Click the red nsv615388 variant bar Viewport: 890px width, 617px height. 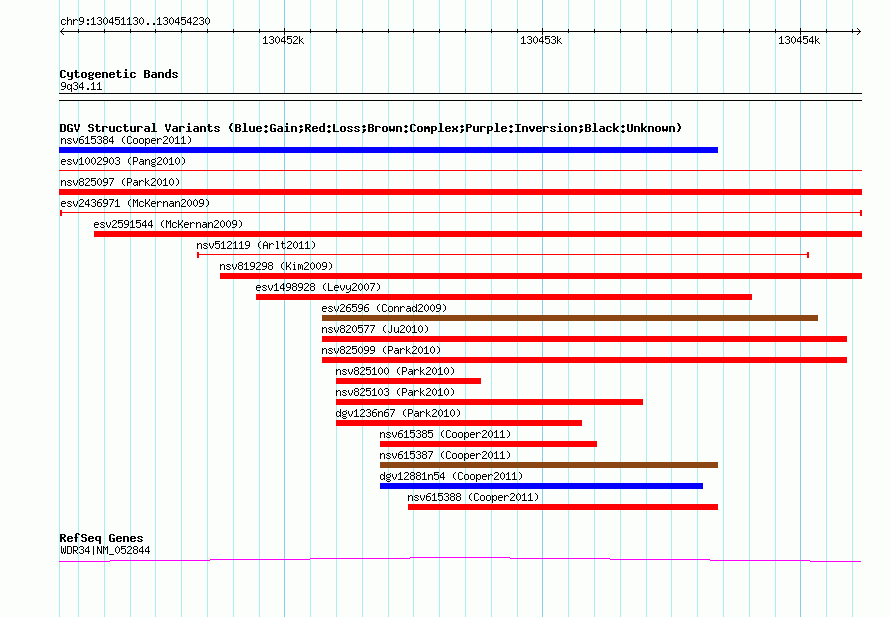(562, 507)
